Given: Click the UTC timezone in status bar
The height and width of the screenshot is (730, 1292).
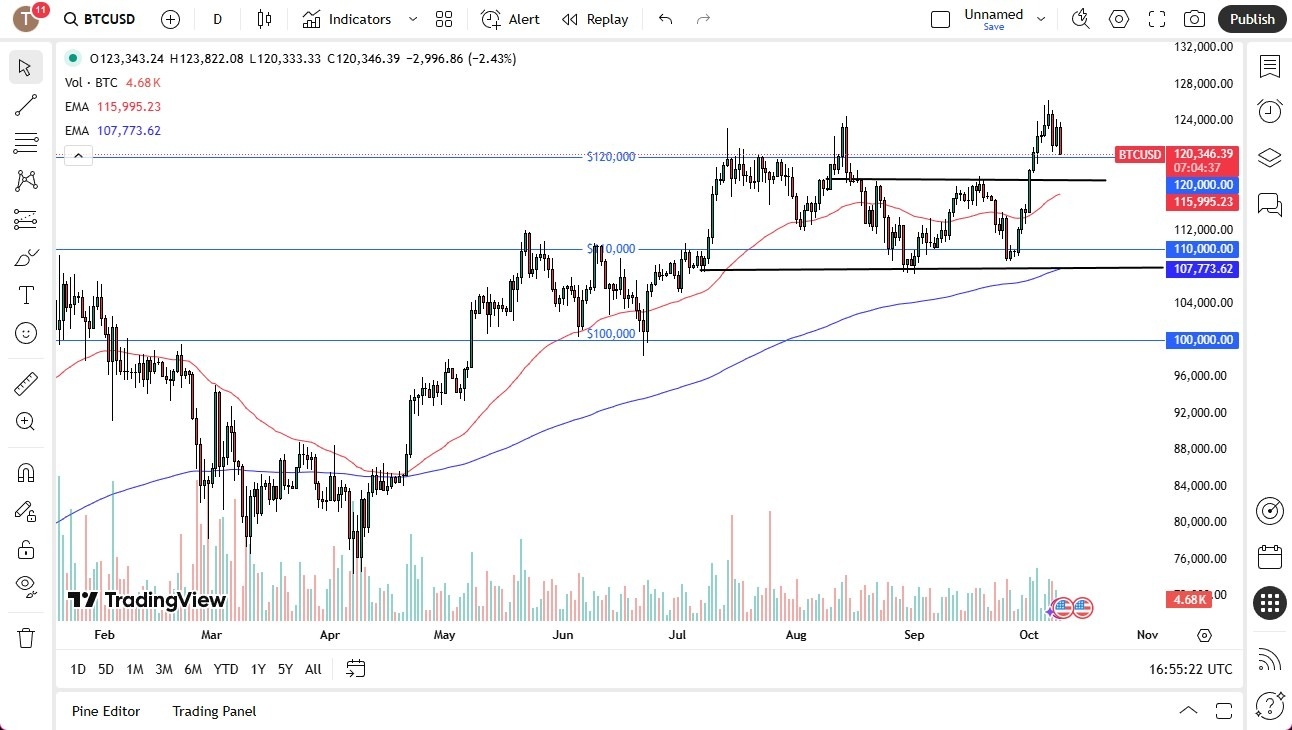Looking at the screenshot, I should coord(1190,669).
